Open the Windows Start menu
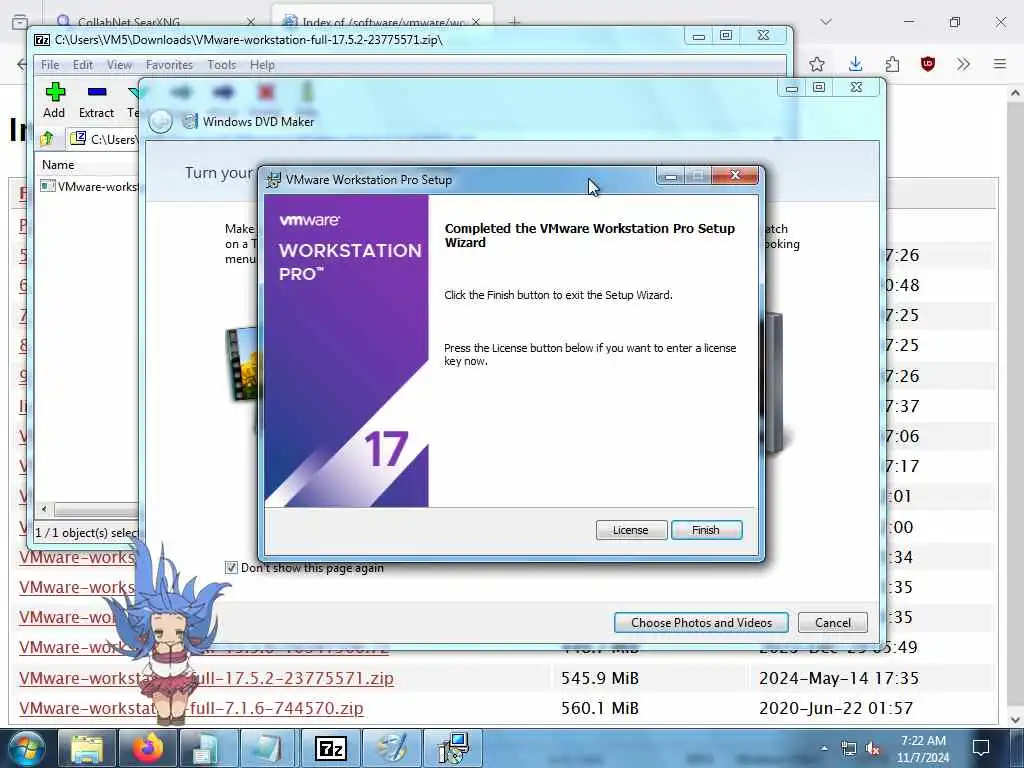Viewport: 1024px width, 768px height. [26, 748]
